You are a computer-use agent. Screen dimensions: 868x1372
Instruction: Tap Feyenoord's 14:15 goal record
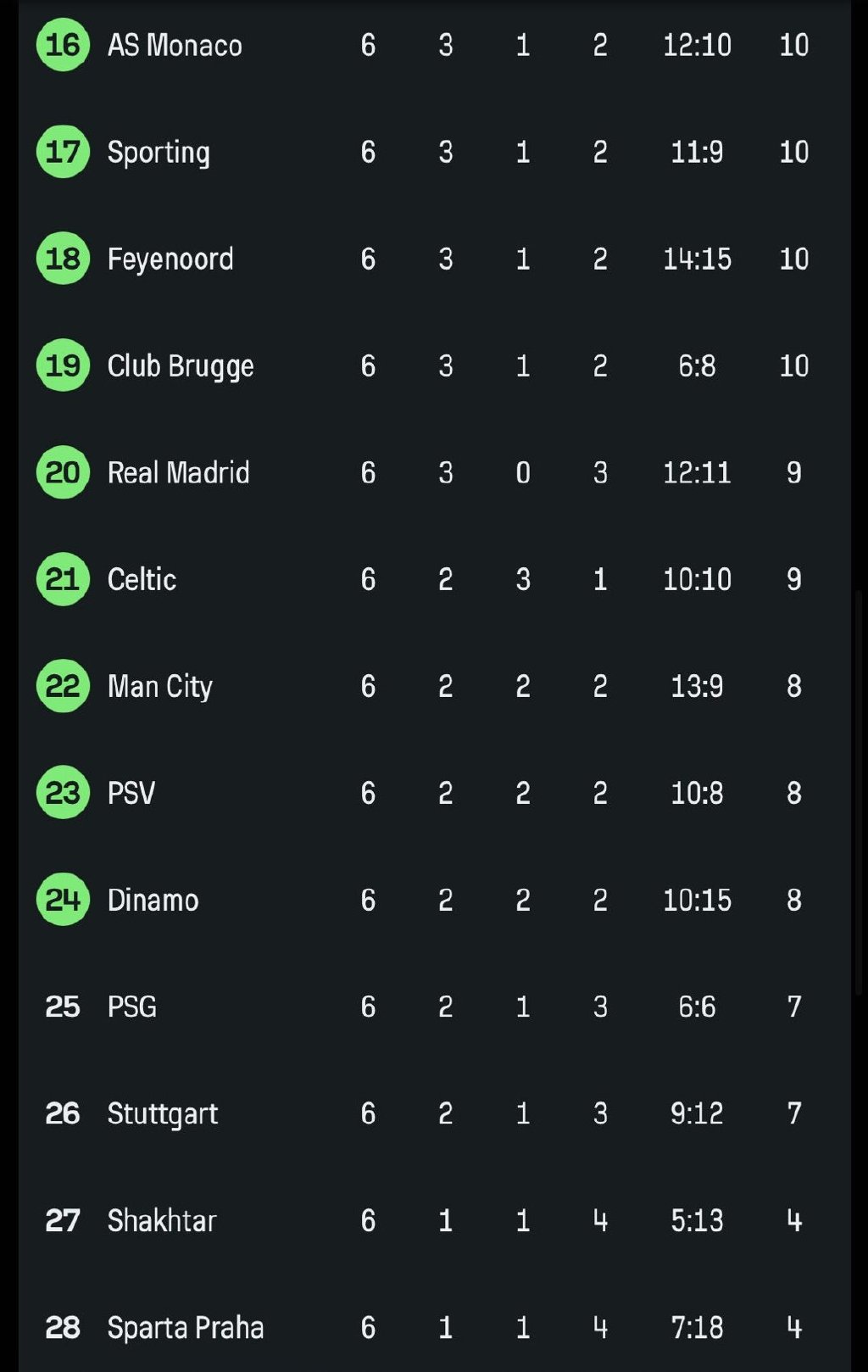click(x=697, y=259)
